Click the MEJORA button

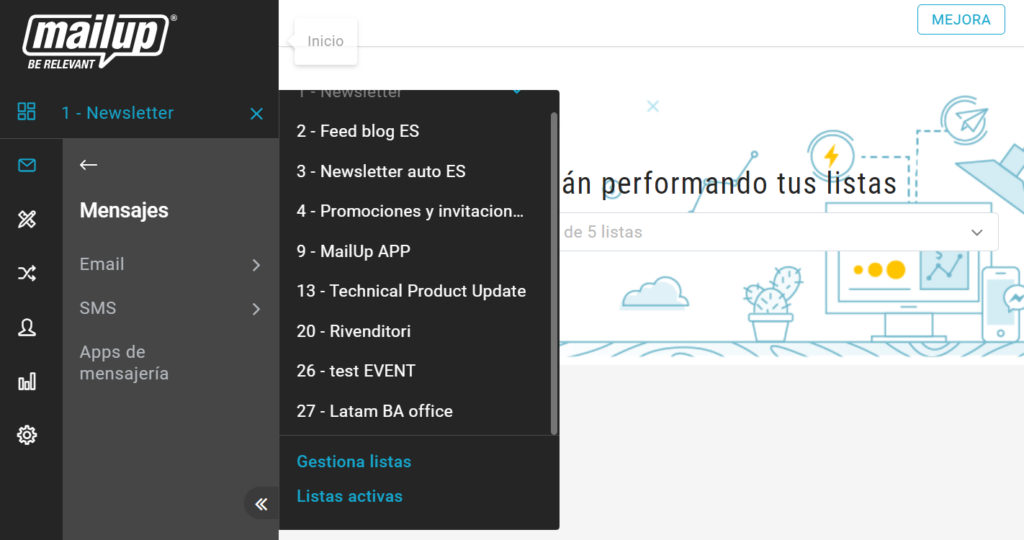960,19
